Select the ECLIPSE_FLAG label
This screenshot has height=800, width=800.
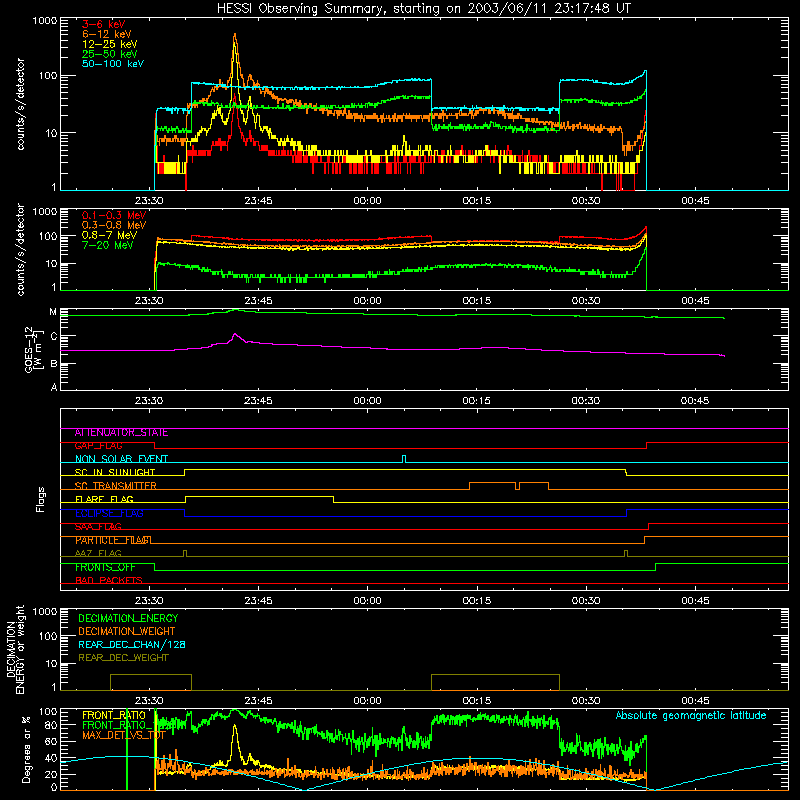click(x=109, y=513)
